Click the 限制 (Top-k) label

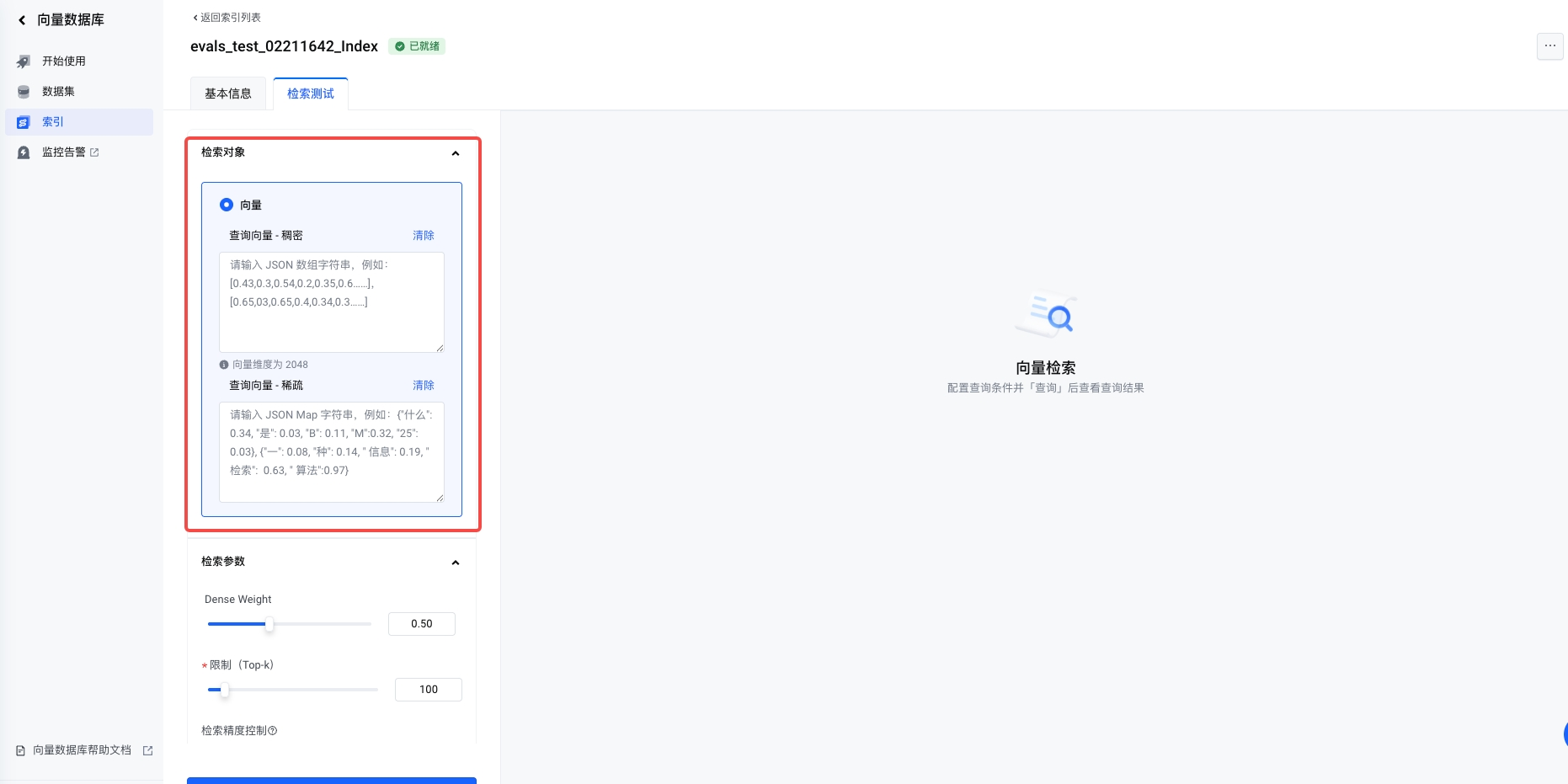242,665
